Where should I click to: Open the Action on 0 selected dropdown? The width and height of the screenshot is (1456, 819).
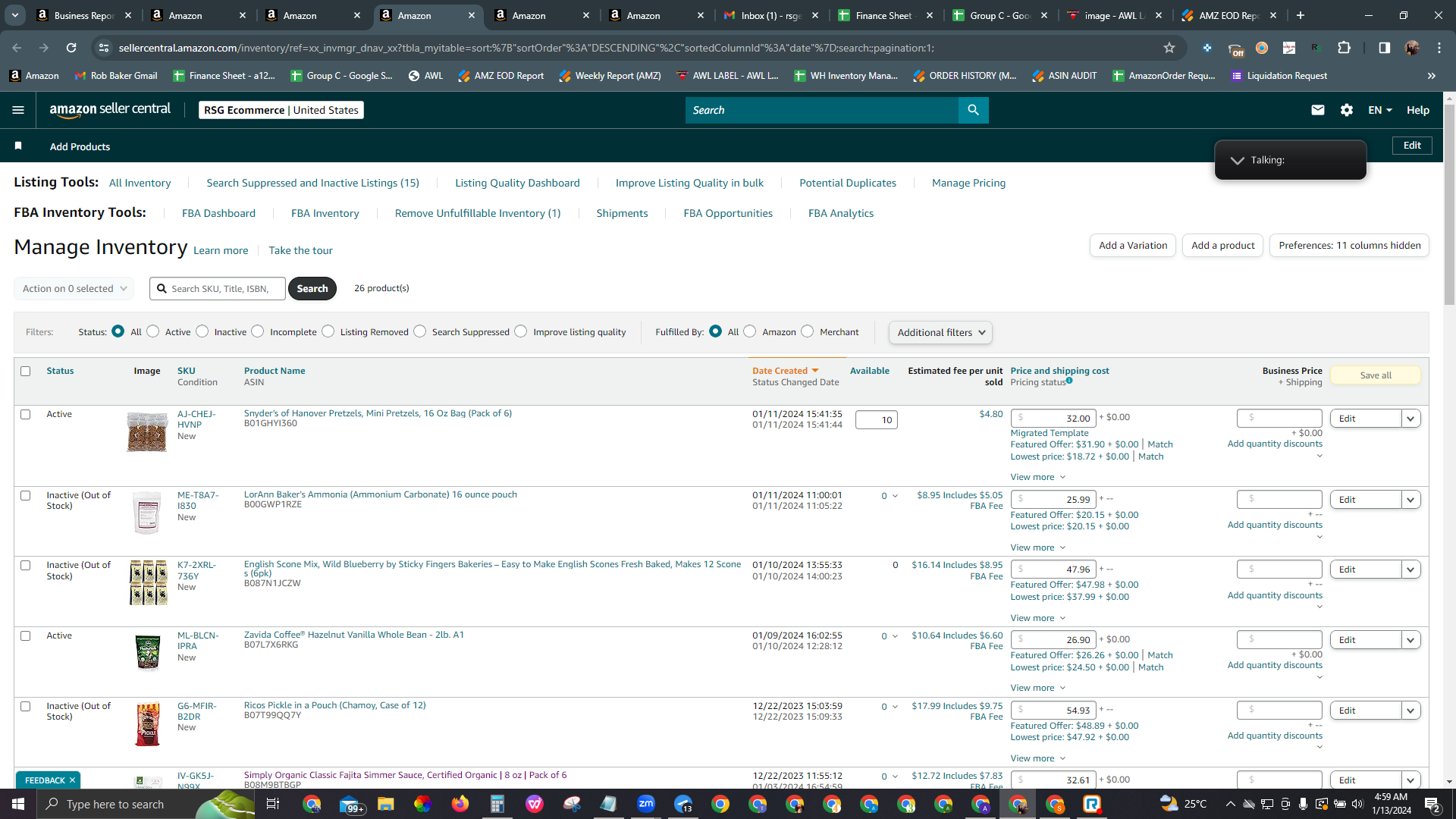[74, 288]
